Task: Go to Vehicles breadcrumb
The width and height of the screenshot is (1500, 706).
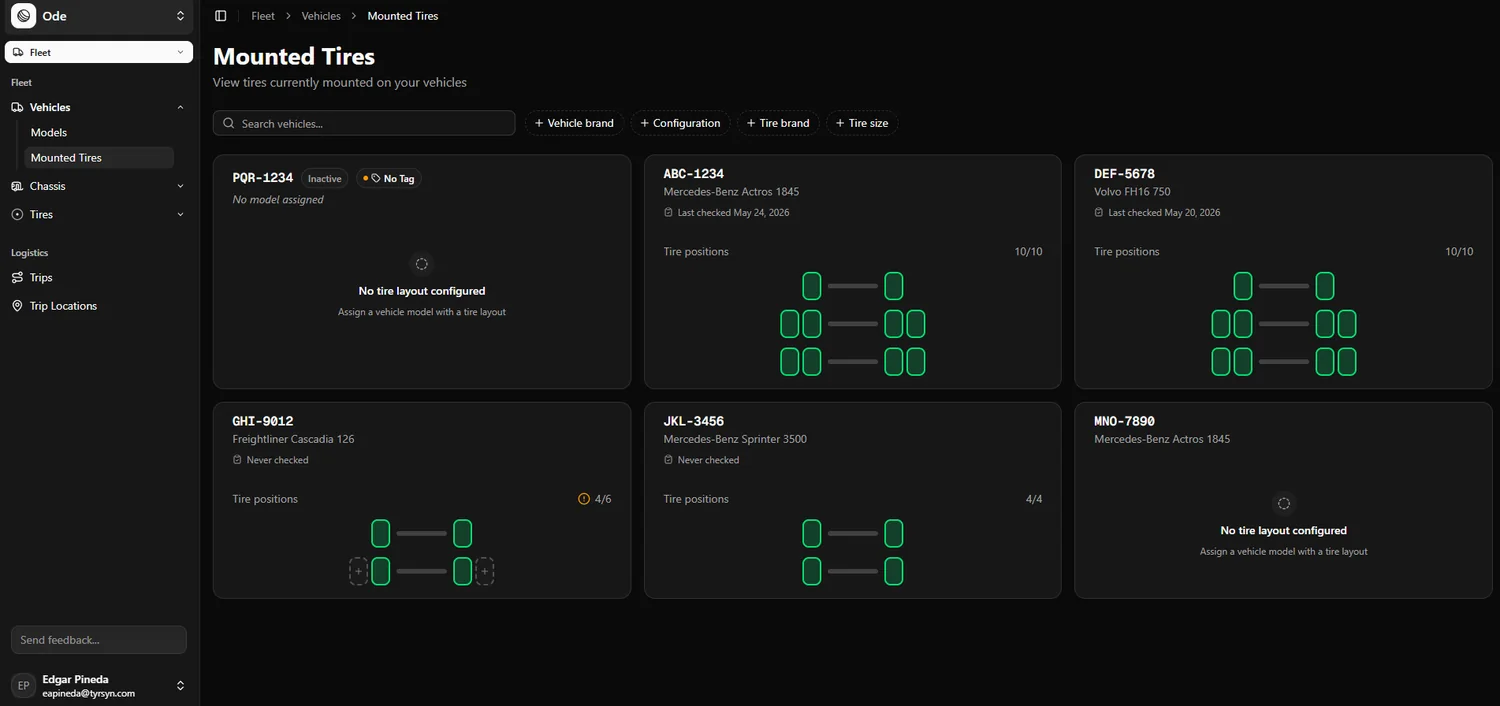Action: point(321,16)
